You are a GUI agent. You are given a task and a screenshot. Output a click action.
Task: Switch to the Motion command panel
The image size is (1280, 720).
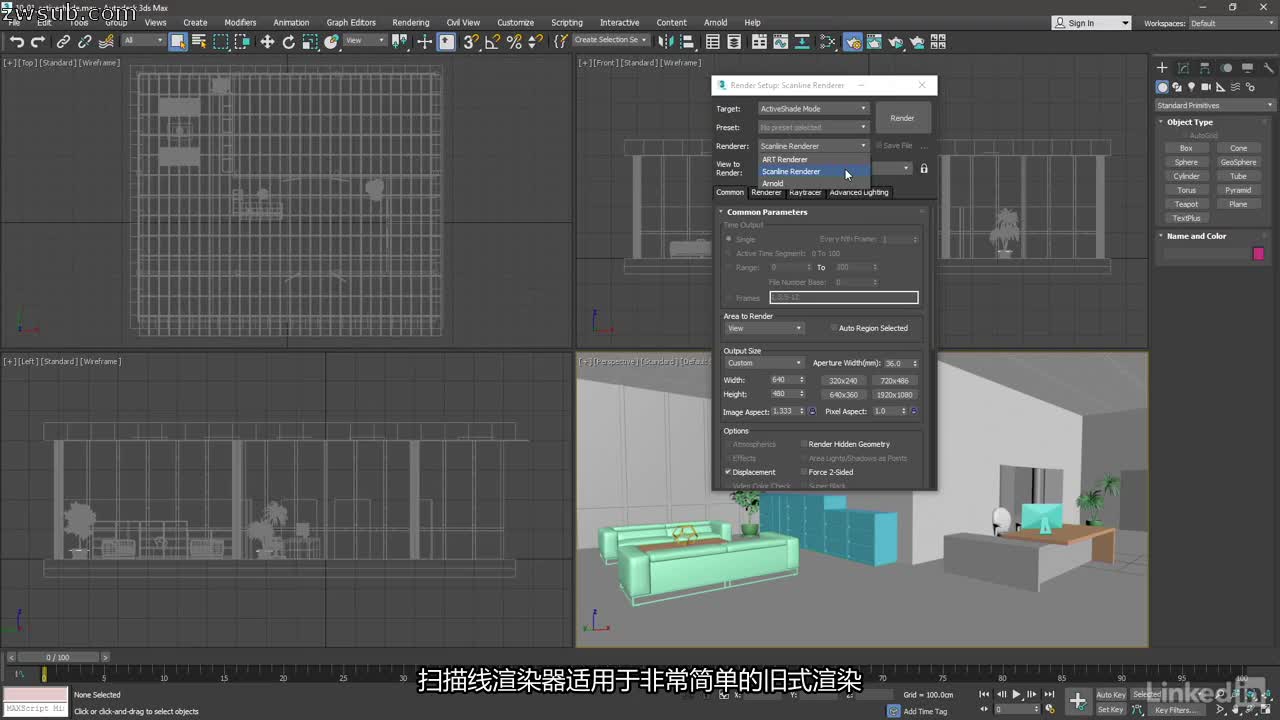pyautogui.click(x=1226, y=68)
